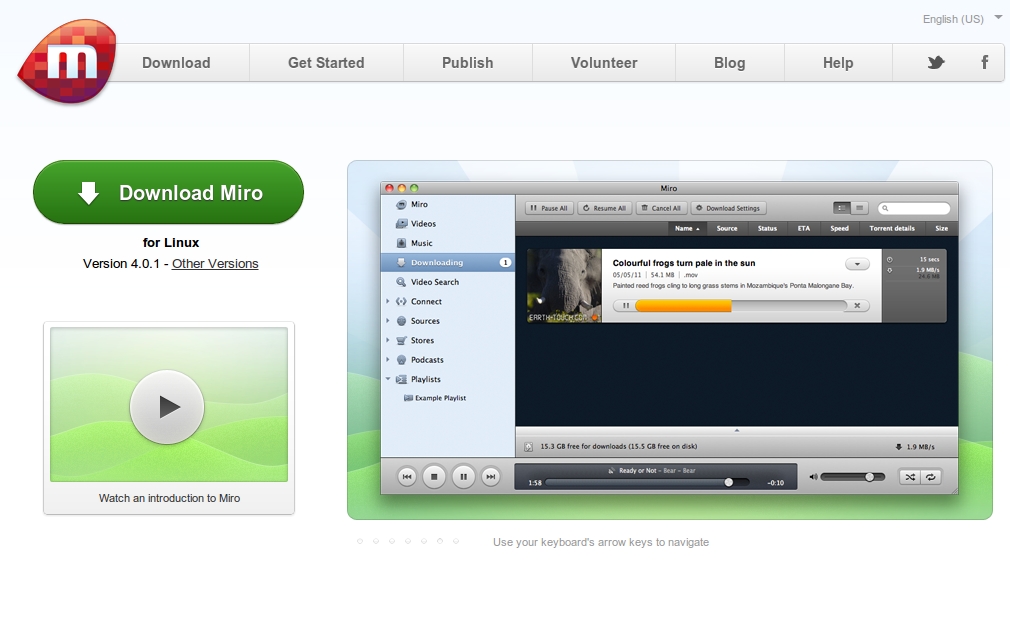Toggle the shuffle button
1010x620 pixels.
coord(910,477)
